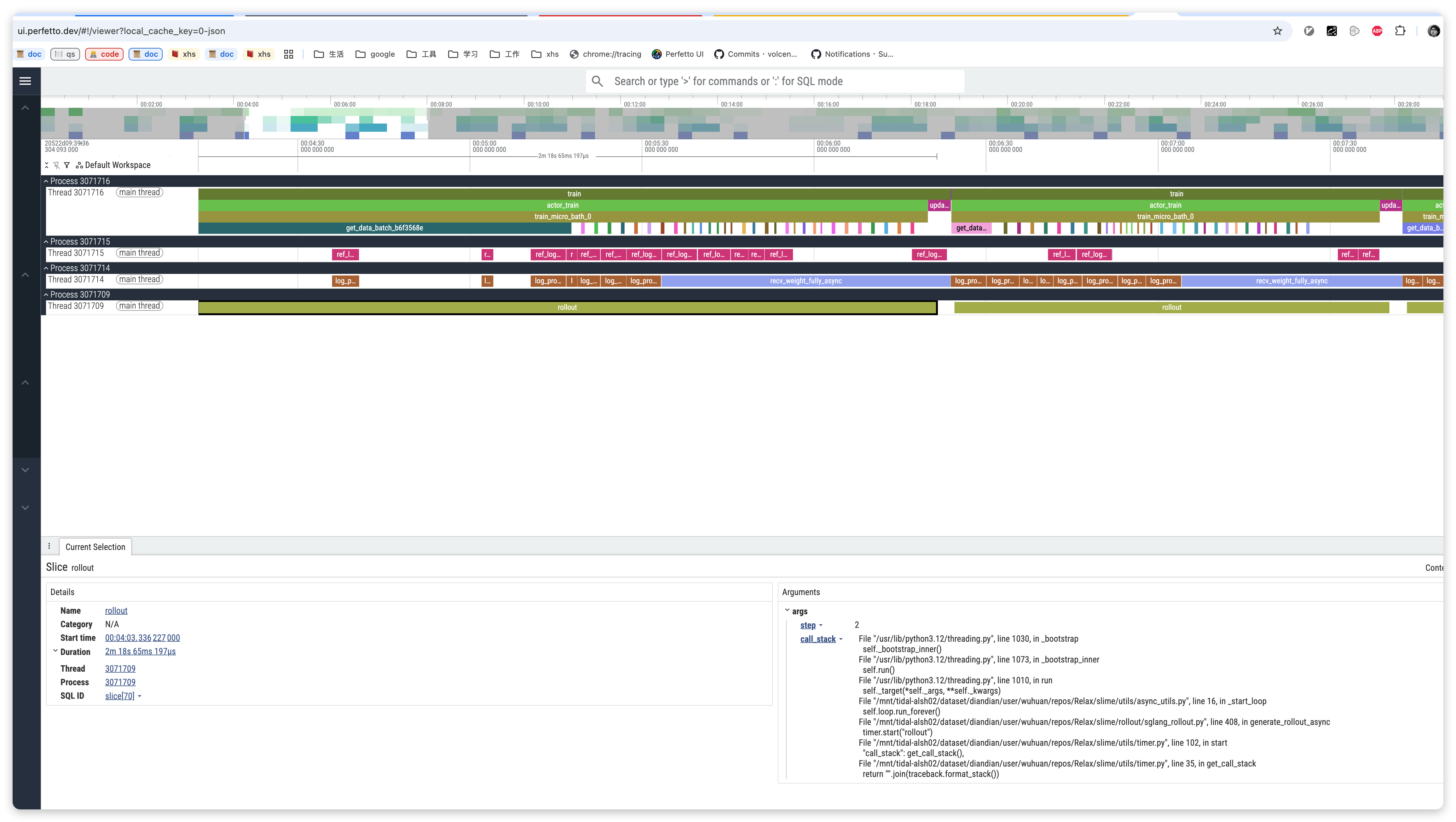Open the qs bookmark
This screenshot has width=1456, height=822.
(65, 54)
